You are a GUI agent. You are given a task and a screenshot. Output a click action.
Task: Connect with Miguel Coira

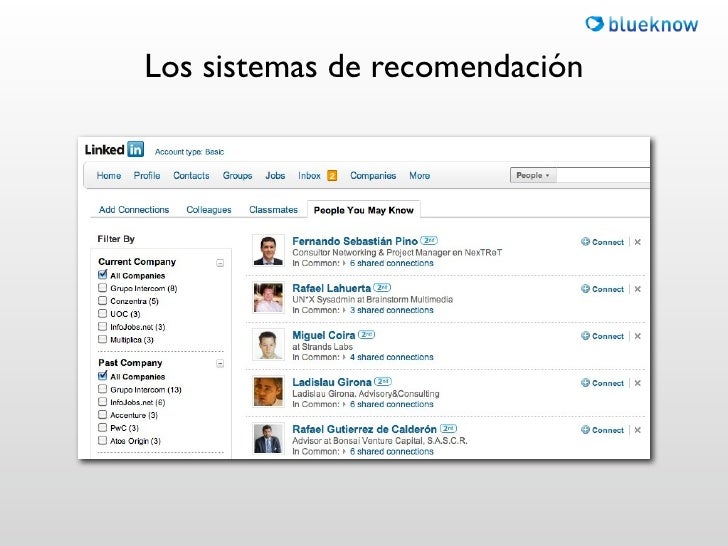pyautogui.click(x=602, y=336)
